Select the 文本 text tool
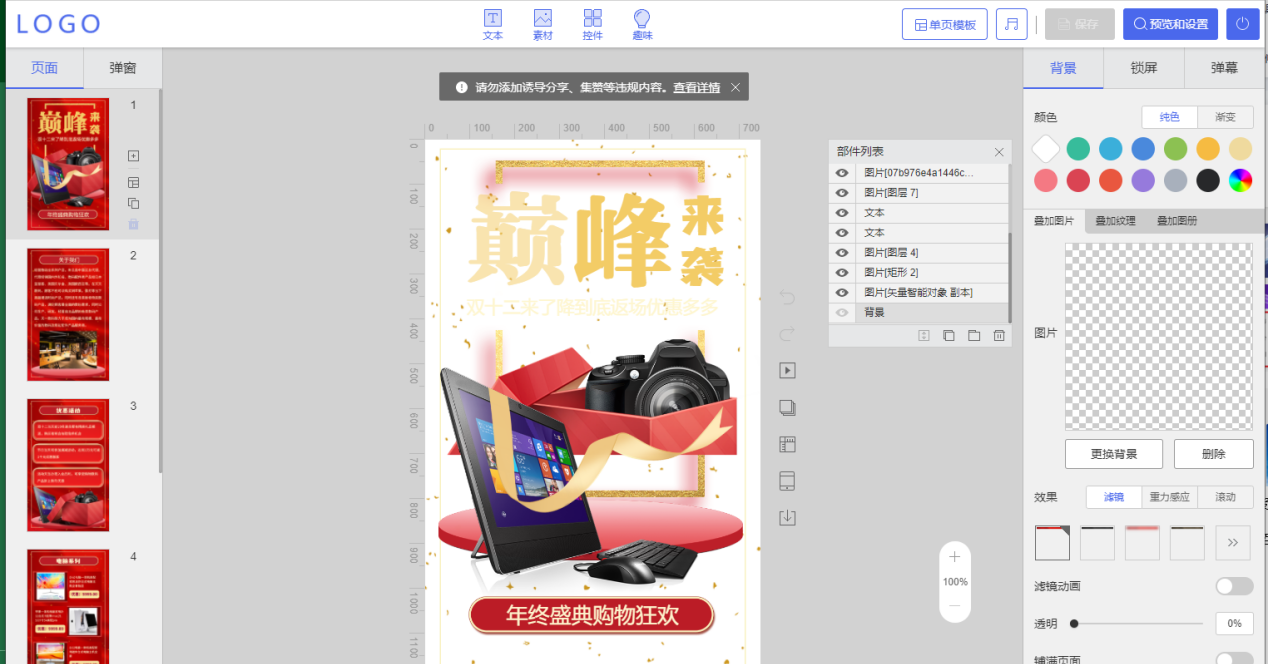The width and height of the screenshot is (1268, 664). point(492,24)
